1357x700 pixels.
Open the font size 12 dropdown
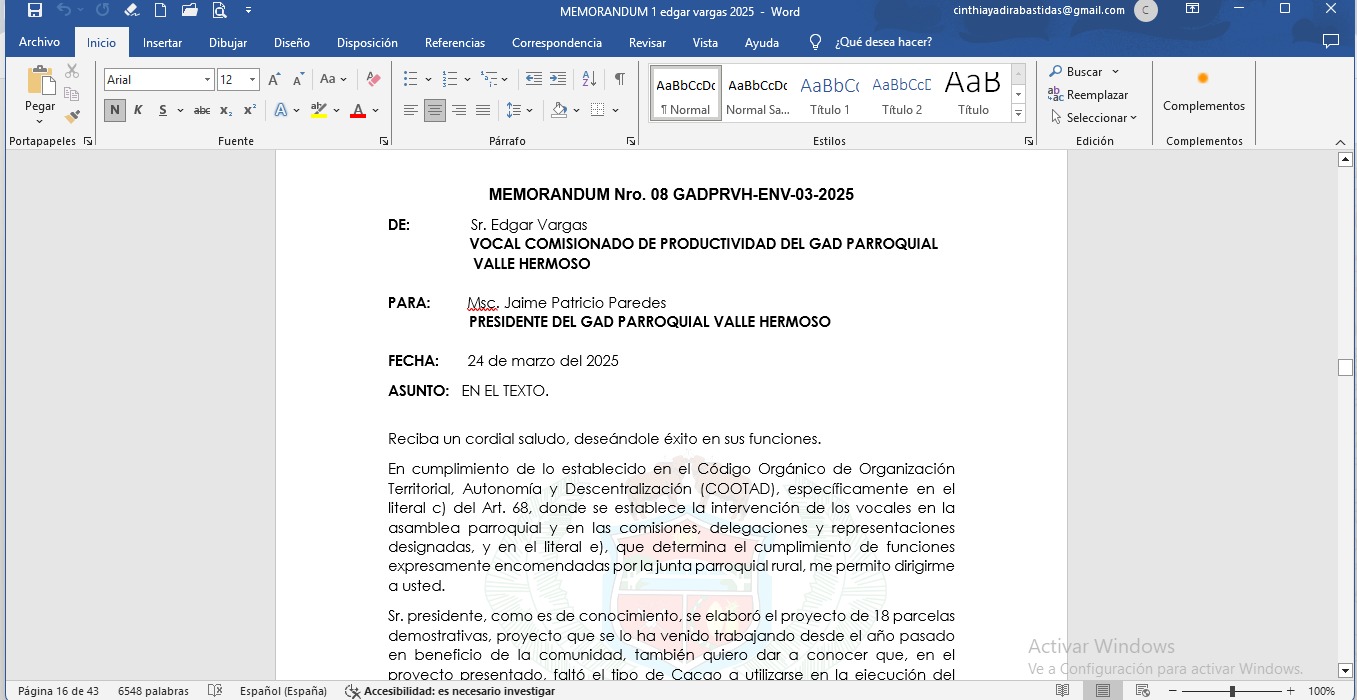point(253,80)
